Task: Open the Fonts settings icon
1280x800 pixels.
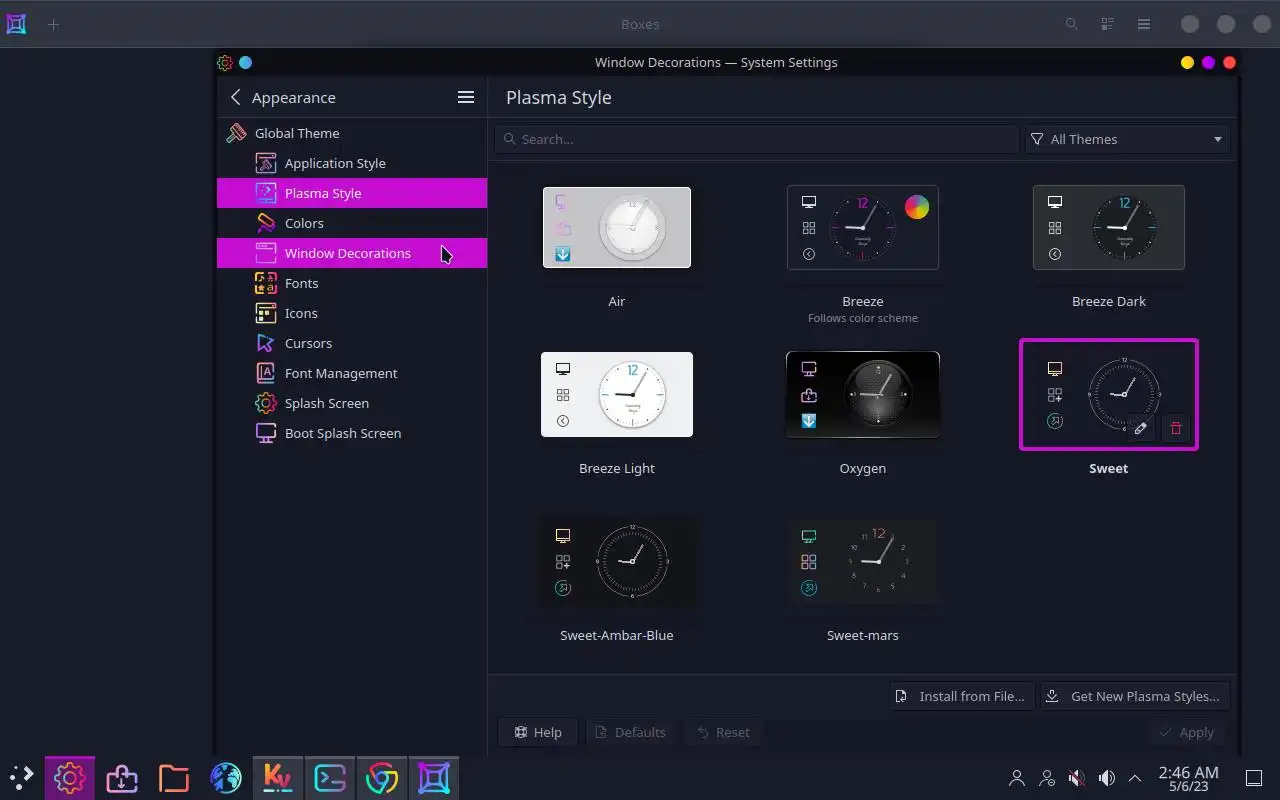Action: (x=265, y=283)
